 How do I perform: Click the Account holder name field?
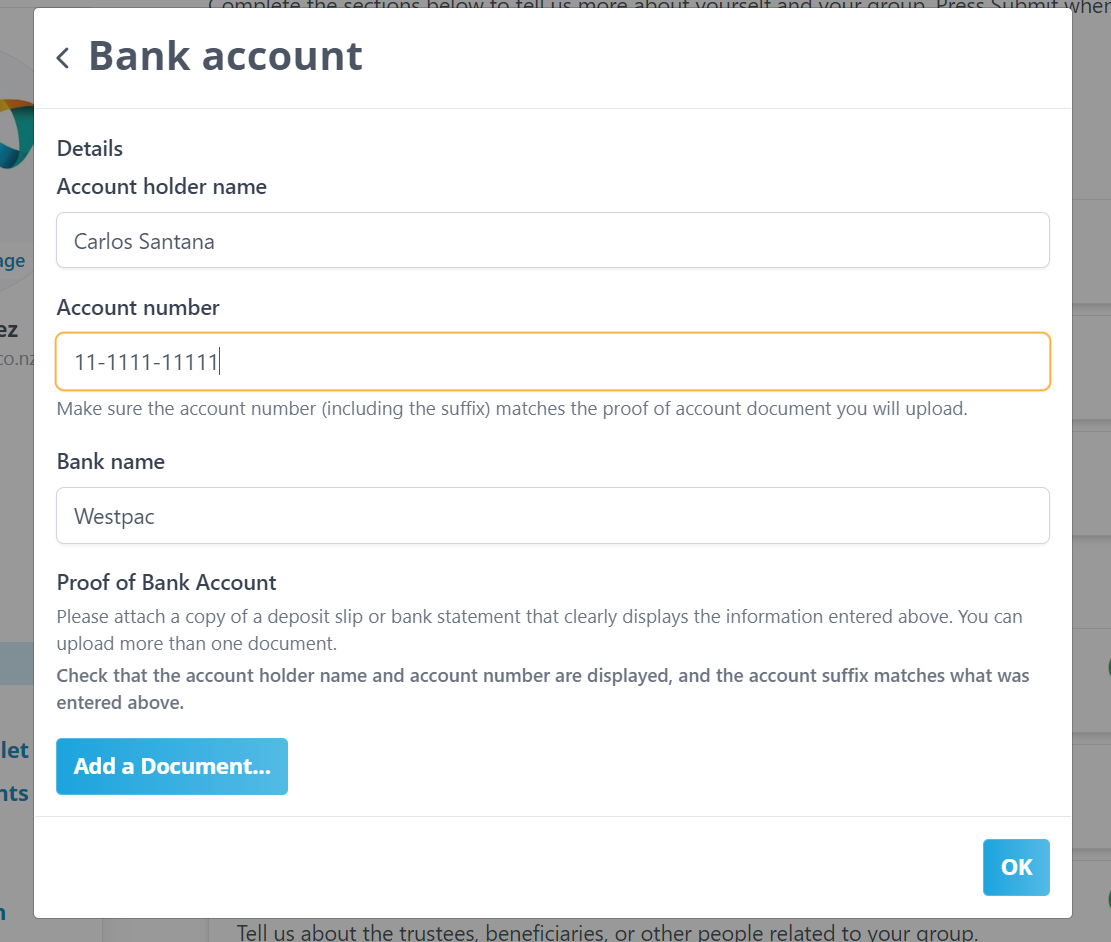(x=553, y=240)
